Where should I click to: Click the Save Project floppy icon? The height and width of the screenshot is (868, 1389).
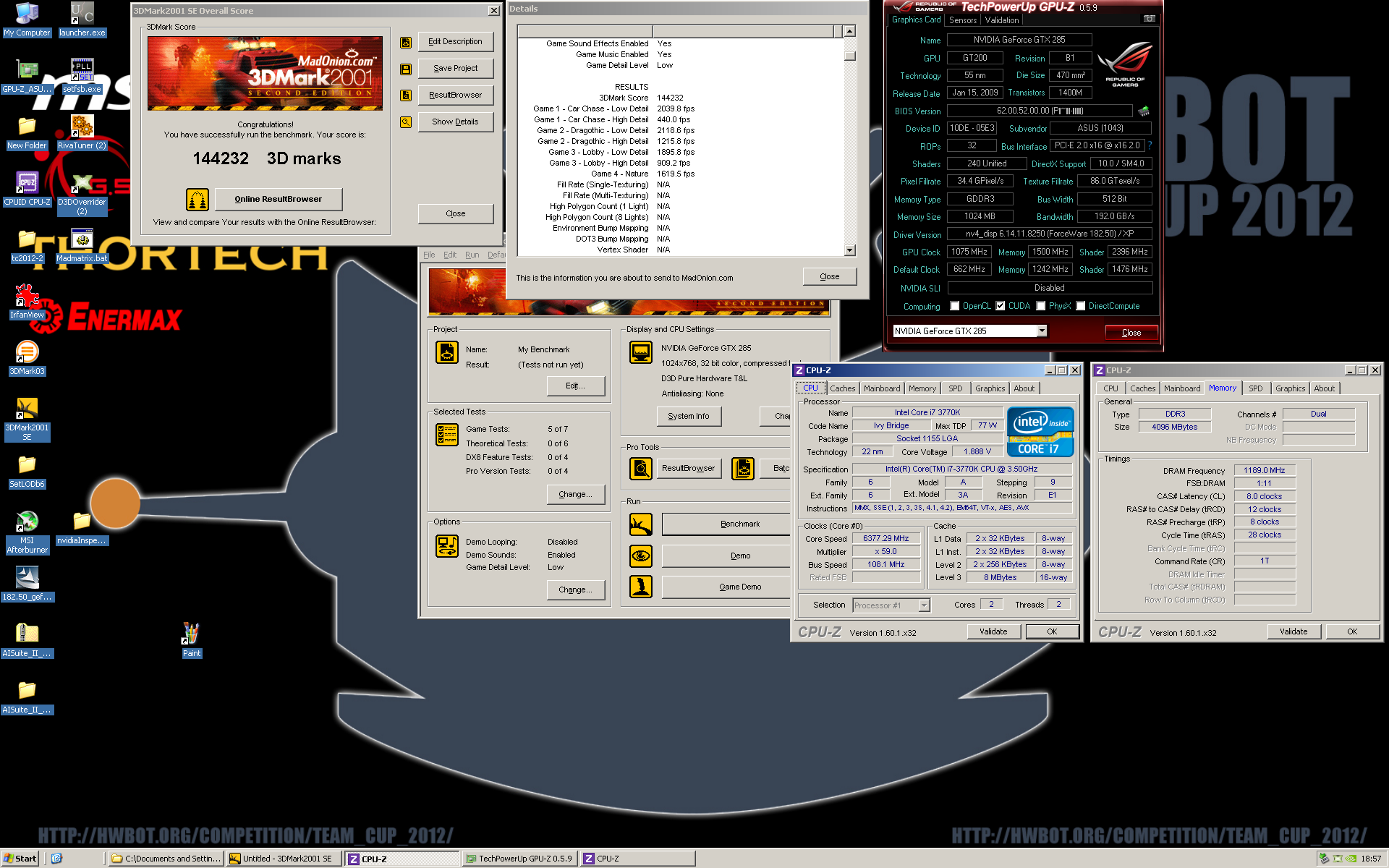point(406,69)
